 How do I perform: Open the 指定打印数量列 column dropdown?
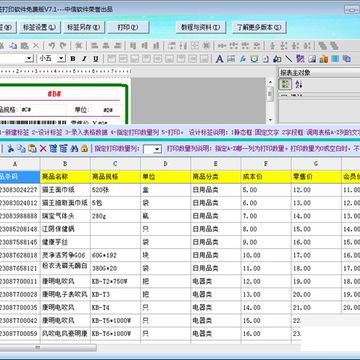[157, 149]
